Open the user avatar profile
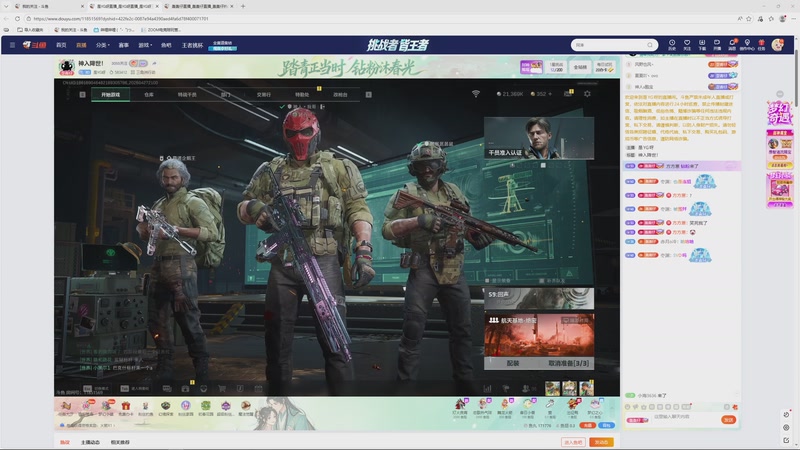The height and width of the screenshot is (450, 800). click(x=778, y=45)
